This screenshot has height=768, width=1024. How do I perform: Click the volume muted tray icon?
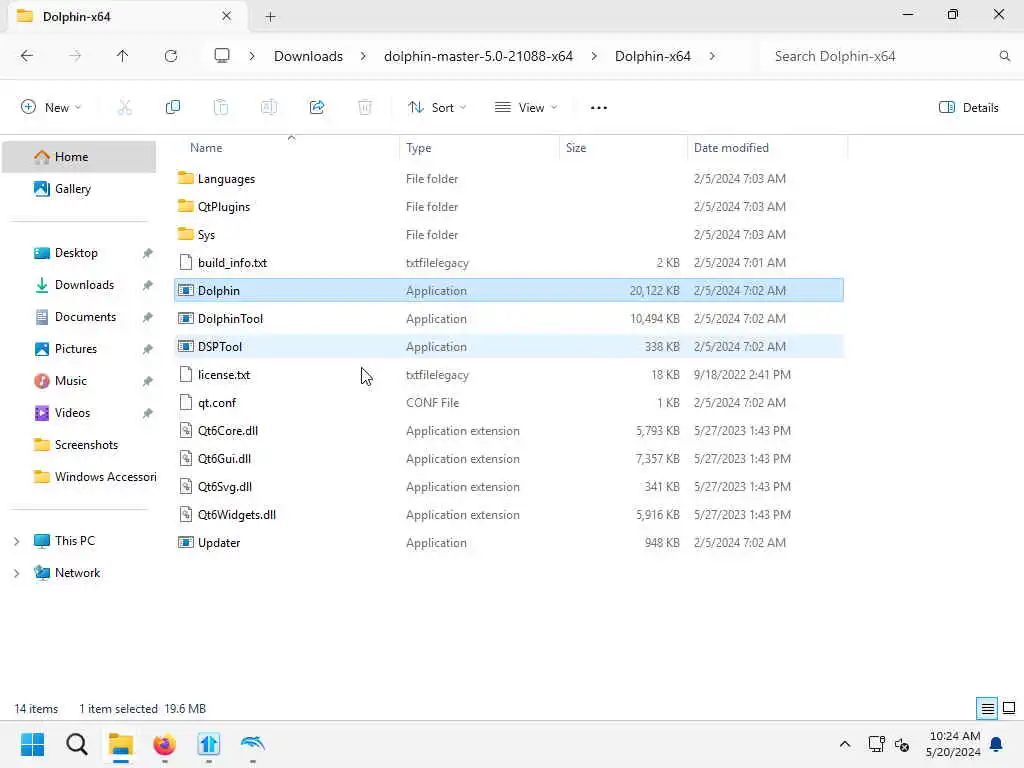(902, 744)
